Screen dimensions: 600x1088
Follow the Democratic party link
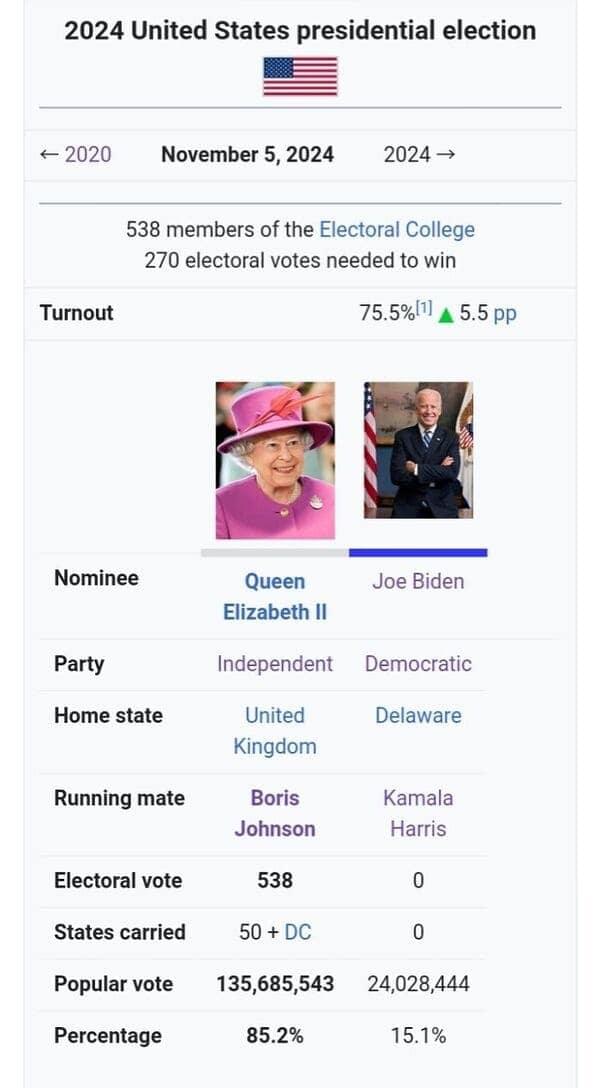(418, 663)
